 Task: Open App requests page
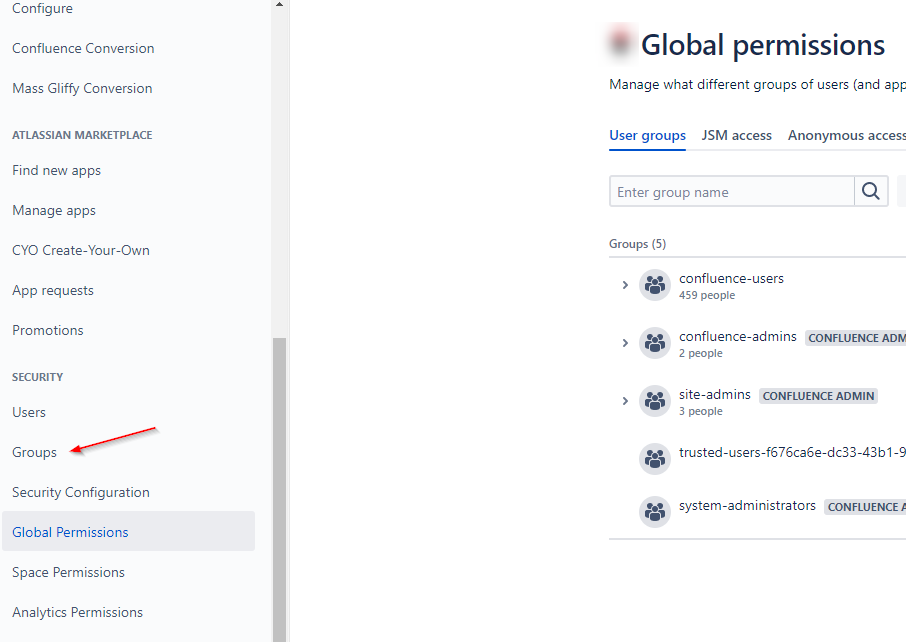pos(53,290)
